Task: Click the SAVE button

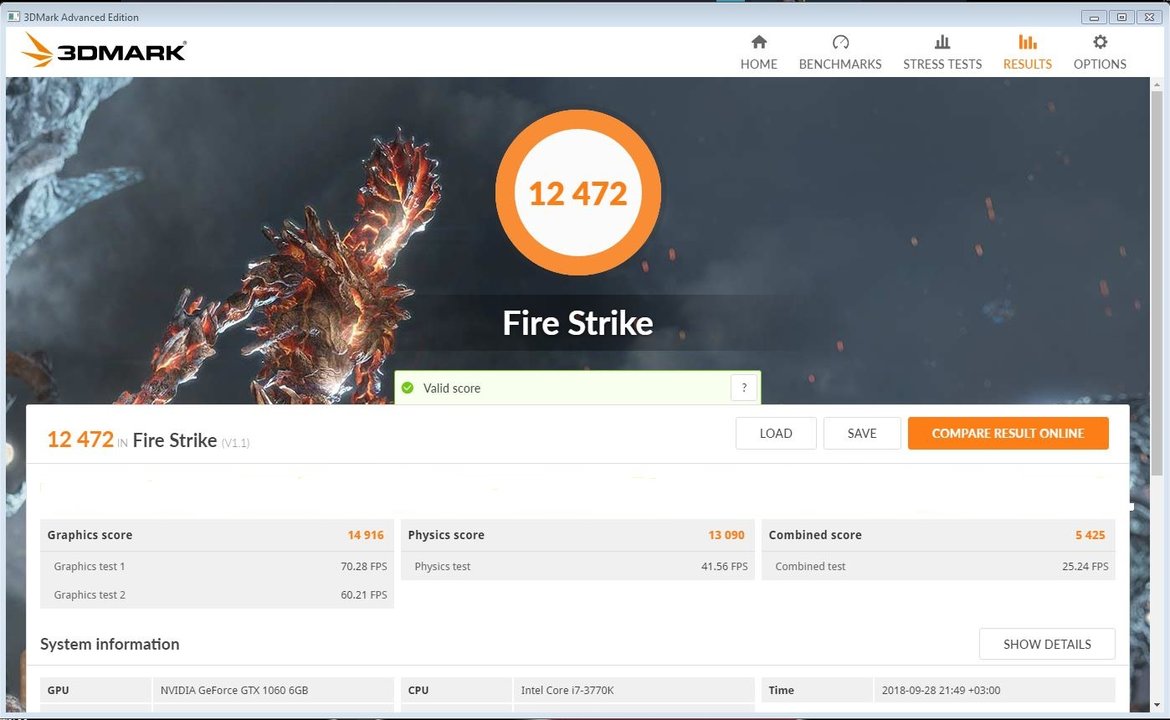Action: tap(862, 433)
